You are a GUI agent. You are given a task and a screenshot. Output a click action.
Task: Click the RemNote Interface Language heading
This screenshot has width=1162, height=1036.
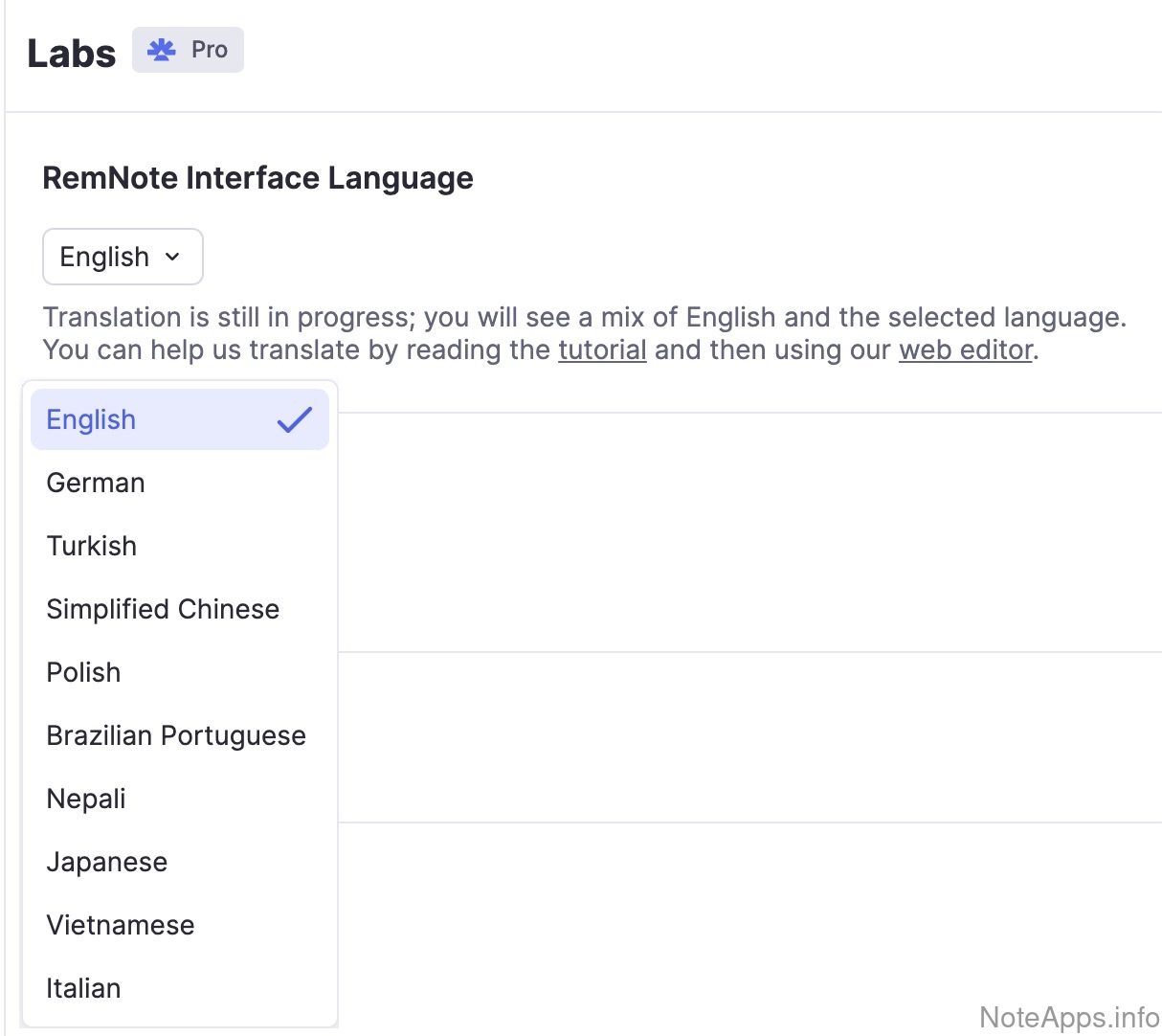click(x=257, y=178)
